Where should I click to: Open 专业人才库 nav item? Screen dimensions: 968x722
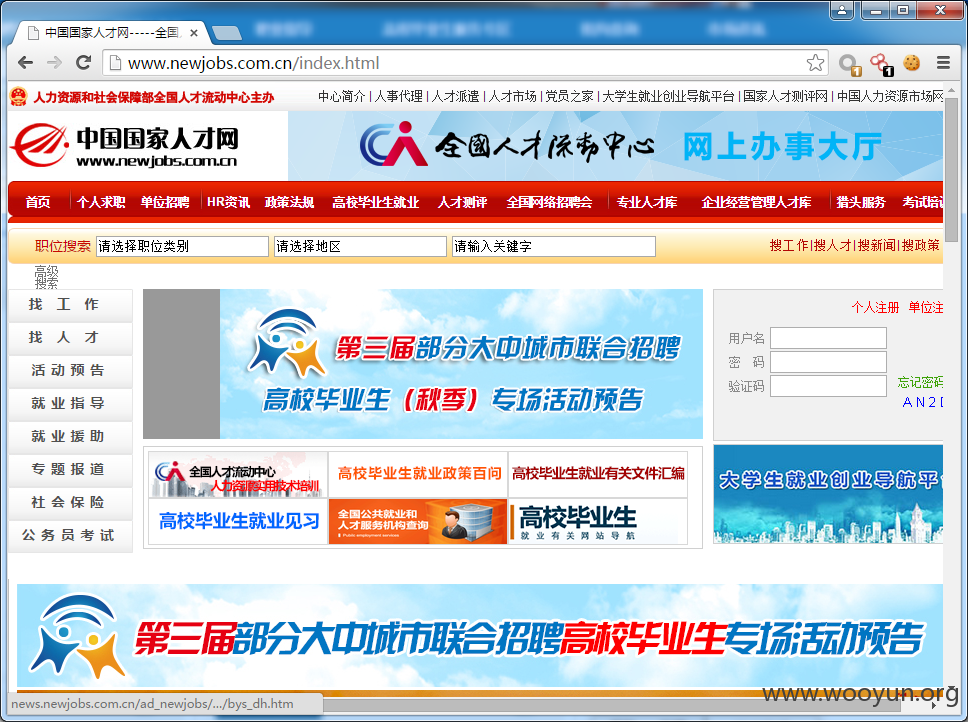pyautogui.click(x=647, y=202)
